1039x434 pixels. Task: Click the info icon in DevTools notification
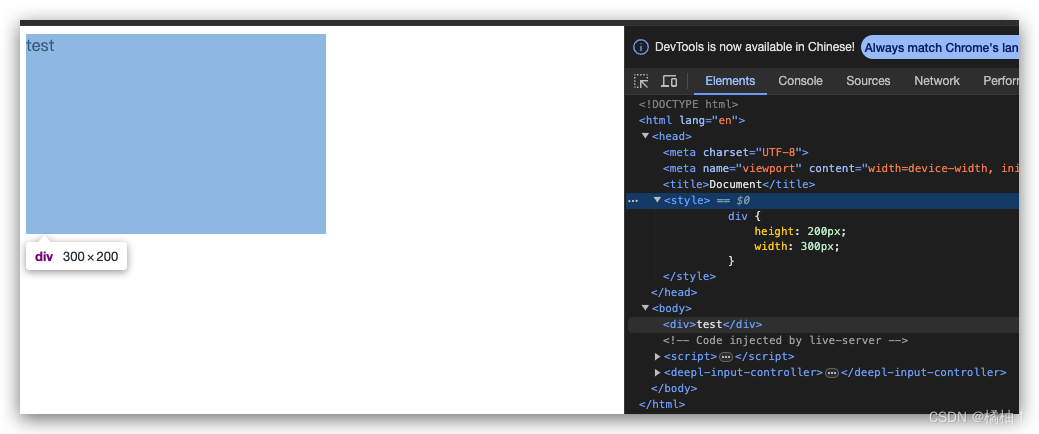coord(641,47)
